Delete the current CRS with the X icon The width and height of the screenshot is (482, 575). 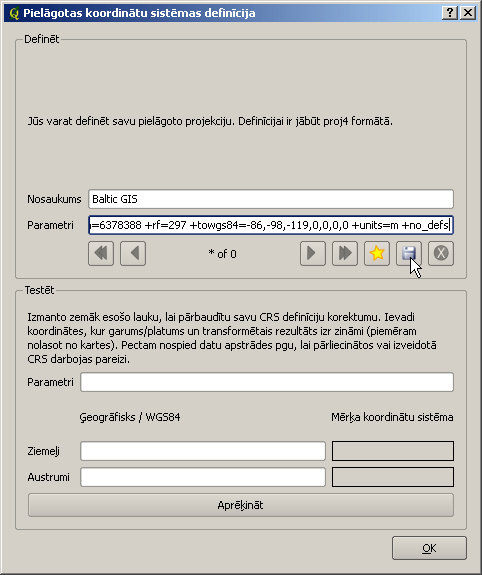(x=441, y=253)
